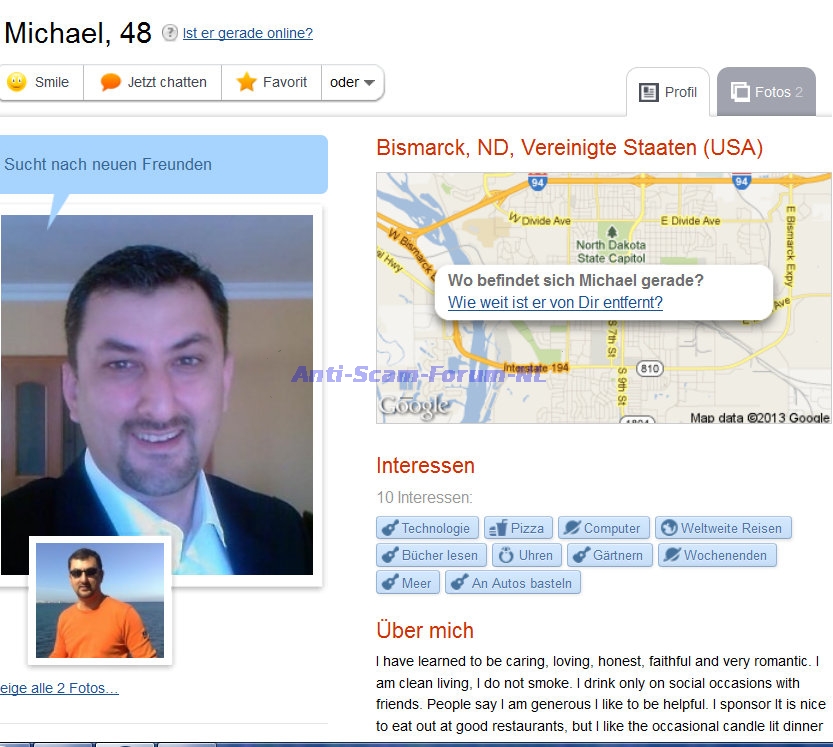Click the Jetzt chatten button
The width and height of the screenshot is (833, 747).
(152, 82)
